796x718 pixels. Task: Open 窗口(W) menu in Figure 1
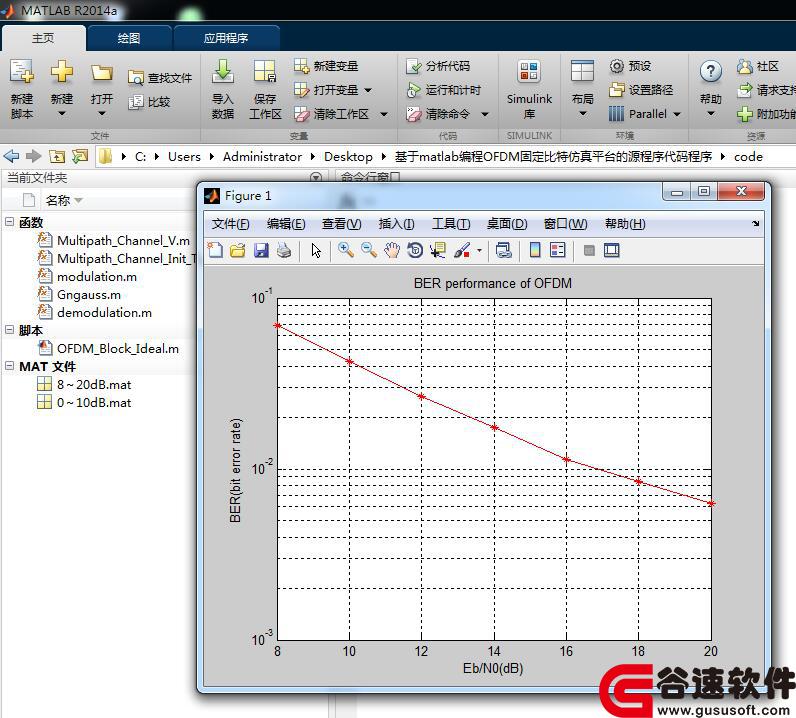pyautogui.click(x=566, y=224)
